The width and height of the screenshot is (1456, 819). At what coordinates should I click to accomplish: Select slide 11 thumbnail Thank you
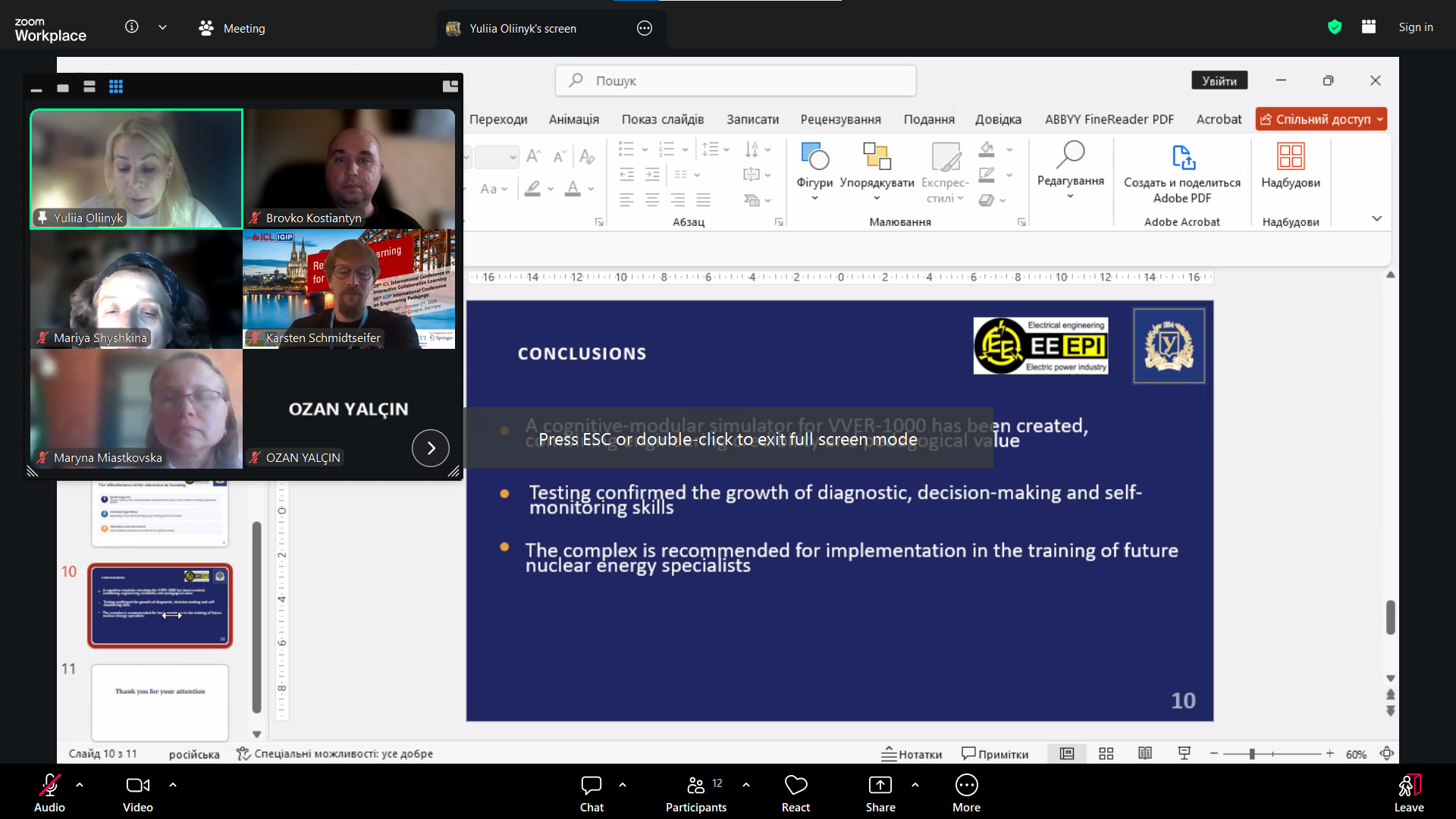coord(160,702)
